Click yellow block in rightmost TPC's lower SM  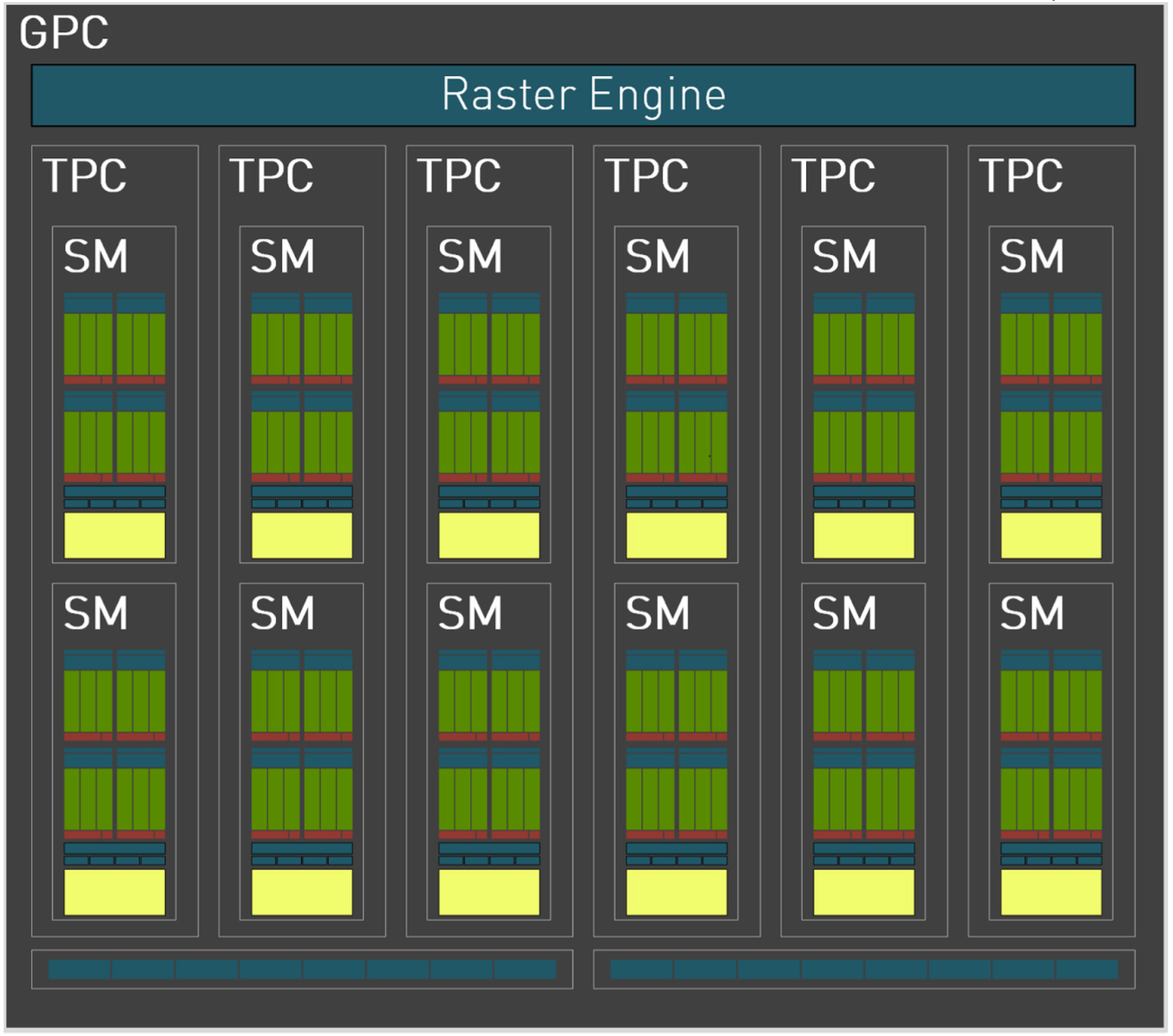[1051, 892]
